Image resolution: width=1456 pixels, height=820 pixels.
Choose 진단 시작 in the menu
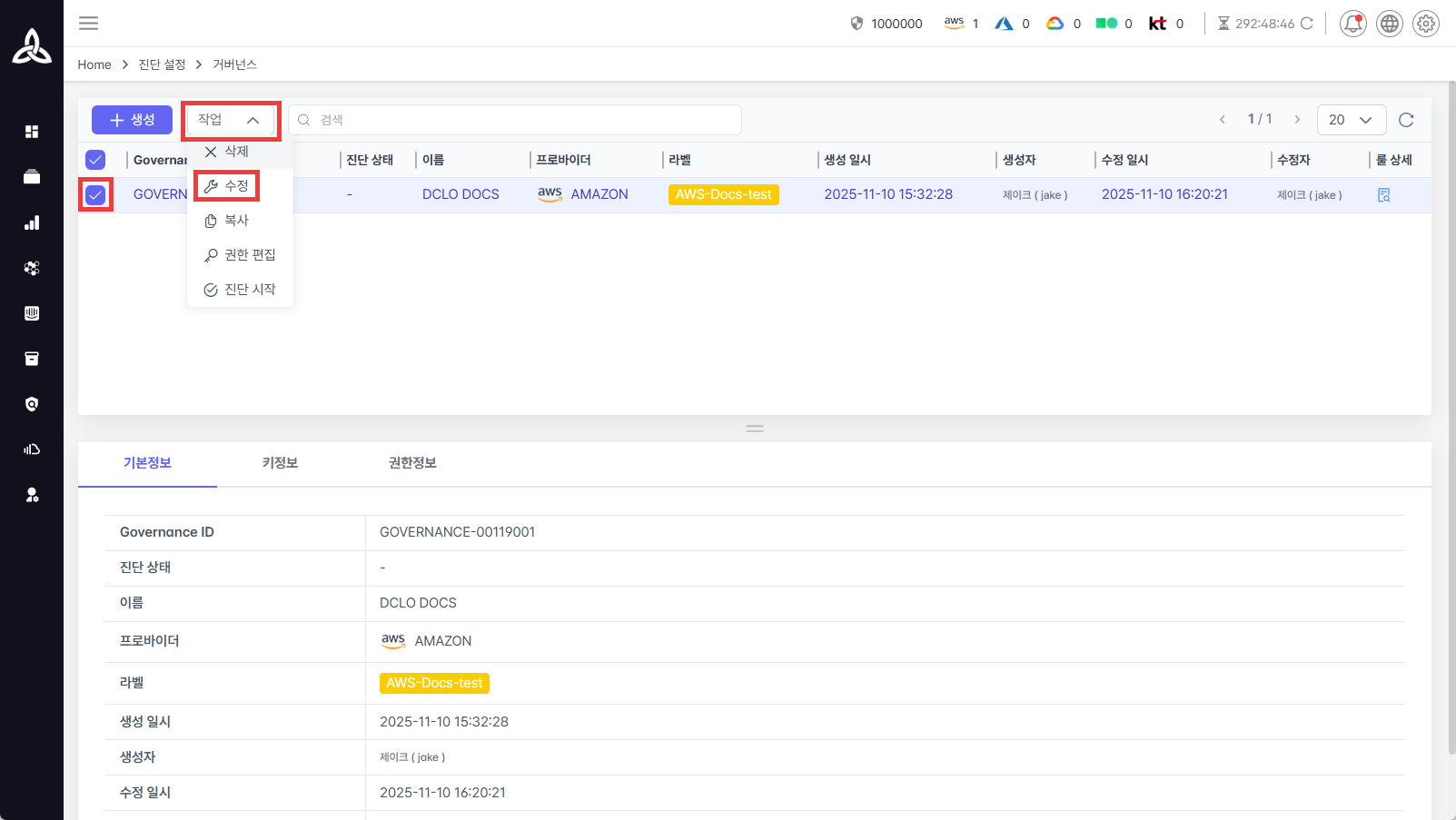pyautogui.click(x=241, y=290)
